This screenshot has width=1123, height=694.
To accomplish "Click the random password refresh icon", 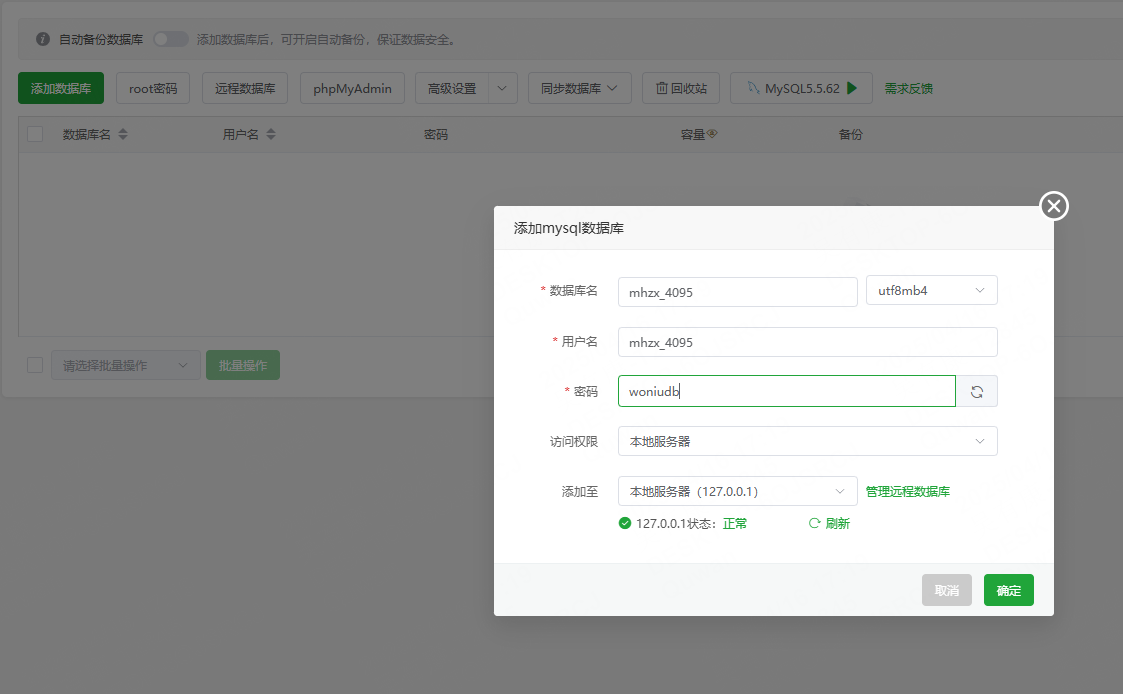I will click(977, 391).
